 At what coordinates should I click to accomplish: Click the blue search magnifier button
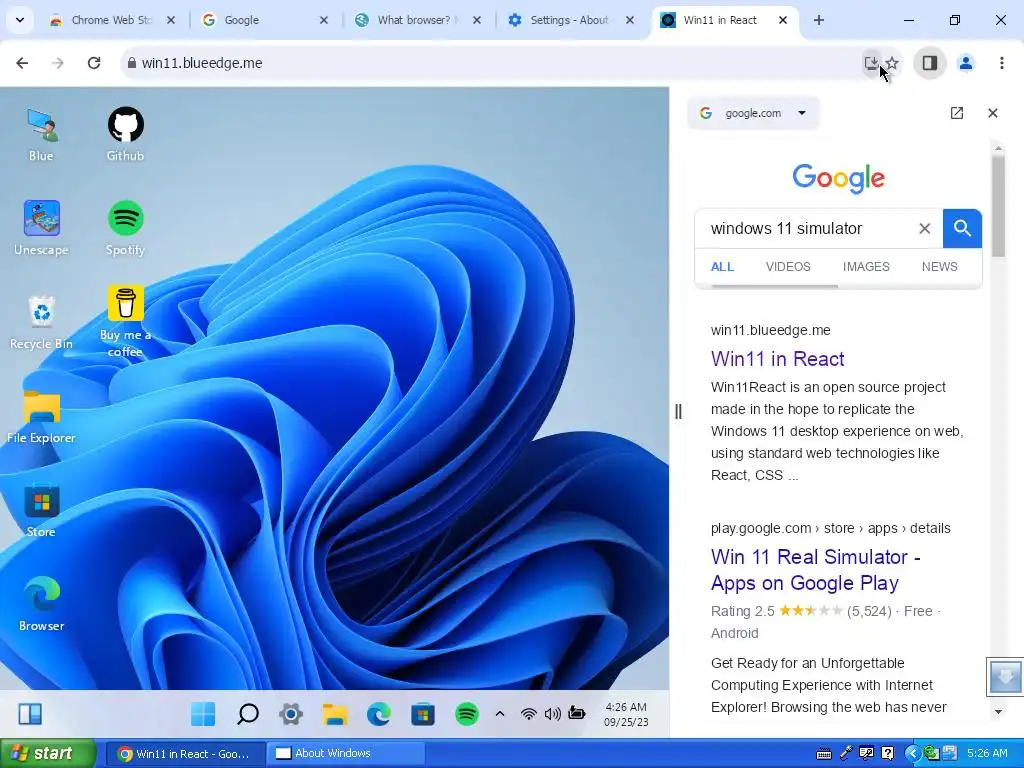click(962, 229)
